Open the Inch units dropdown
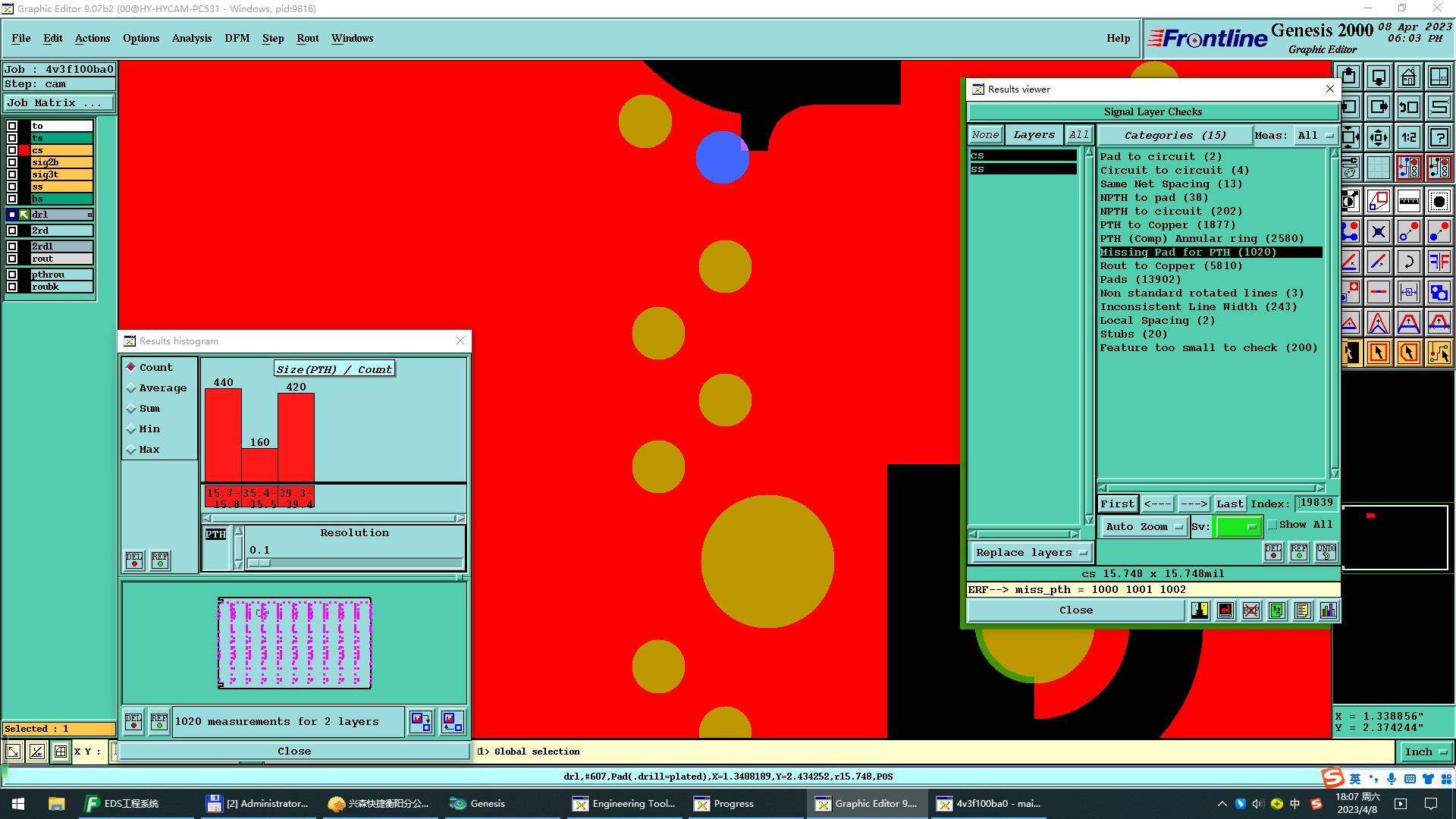The width and height of the screenshot is (1456, 819). click(1426, 752)
